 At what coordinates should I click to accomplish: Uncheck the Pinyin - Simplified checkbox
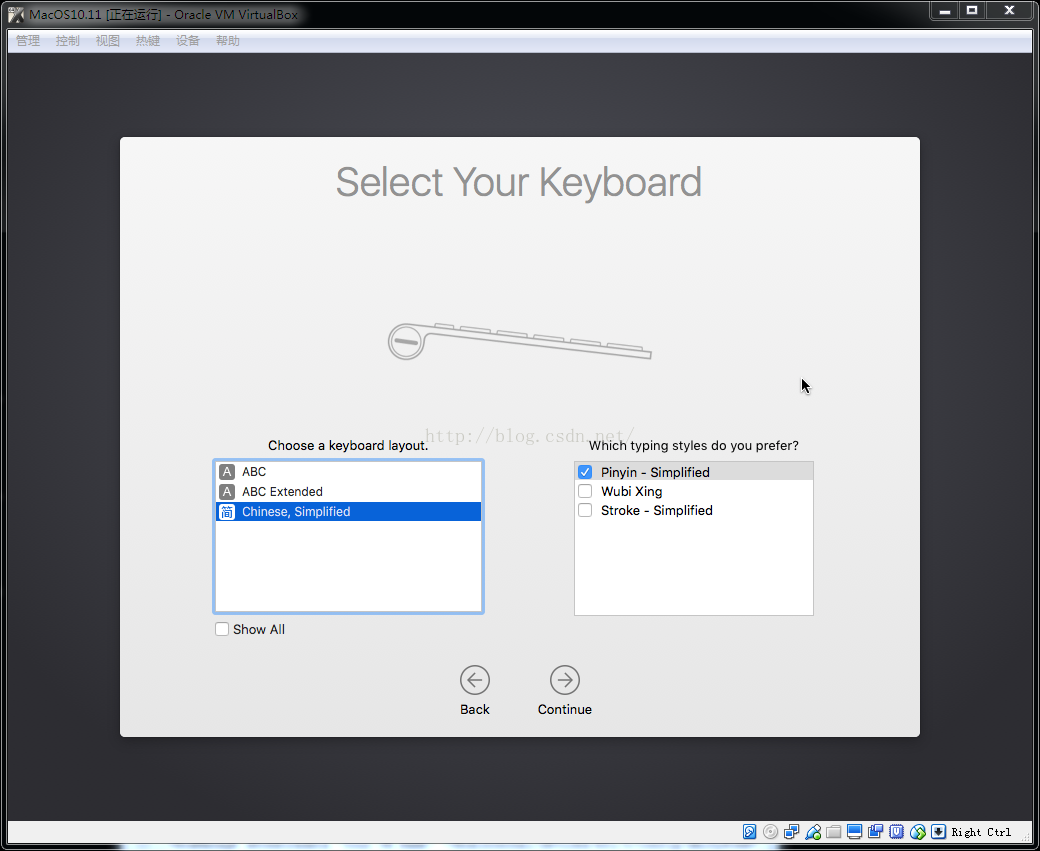click(x=585, y=472)
